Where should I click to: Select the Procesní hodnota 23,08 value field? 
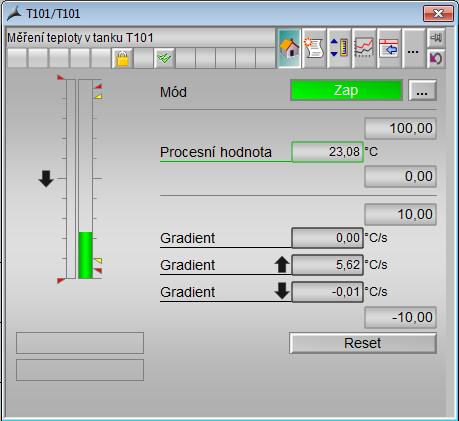pos(327,152)
